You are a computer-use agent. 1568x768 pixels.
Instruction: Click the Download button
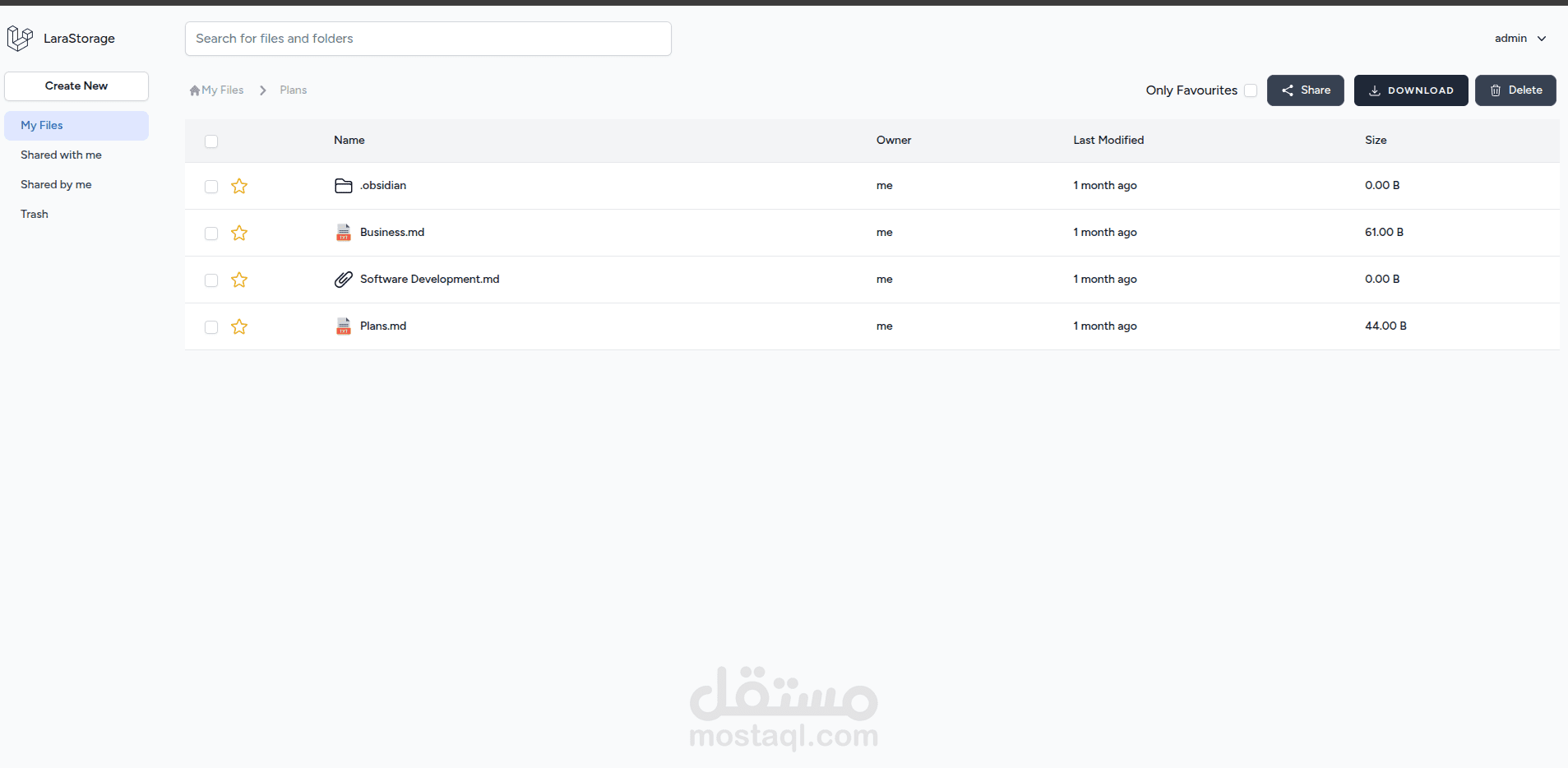pyautogui.click(x=1411, y=90)
